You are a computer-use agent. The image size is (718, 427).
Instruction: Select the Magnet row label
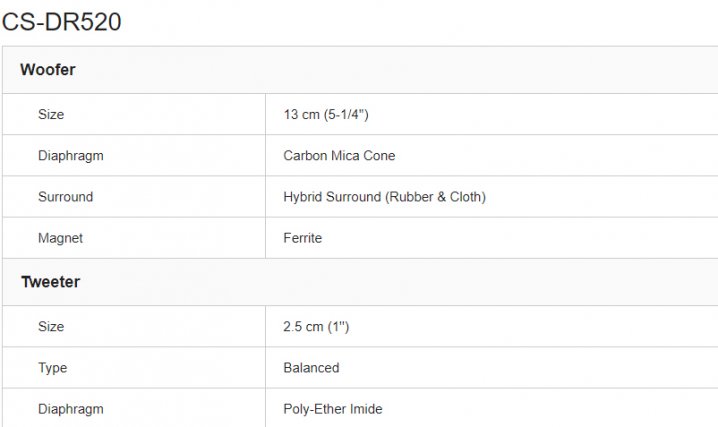[60, 238]
